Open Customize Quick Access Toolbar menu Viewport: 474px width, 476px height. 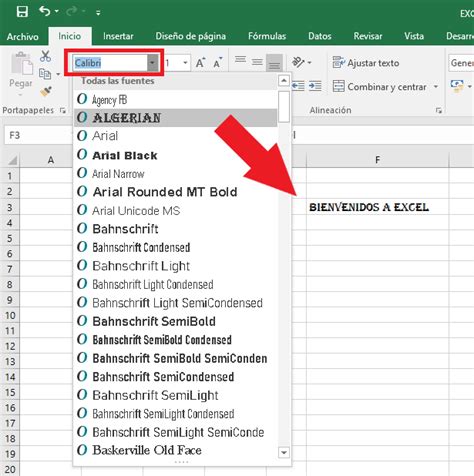coord(98,13)
